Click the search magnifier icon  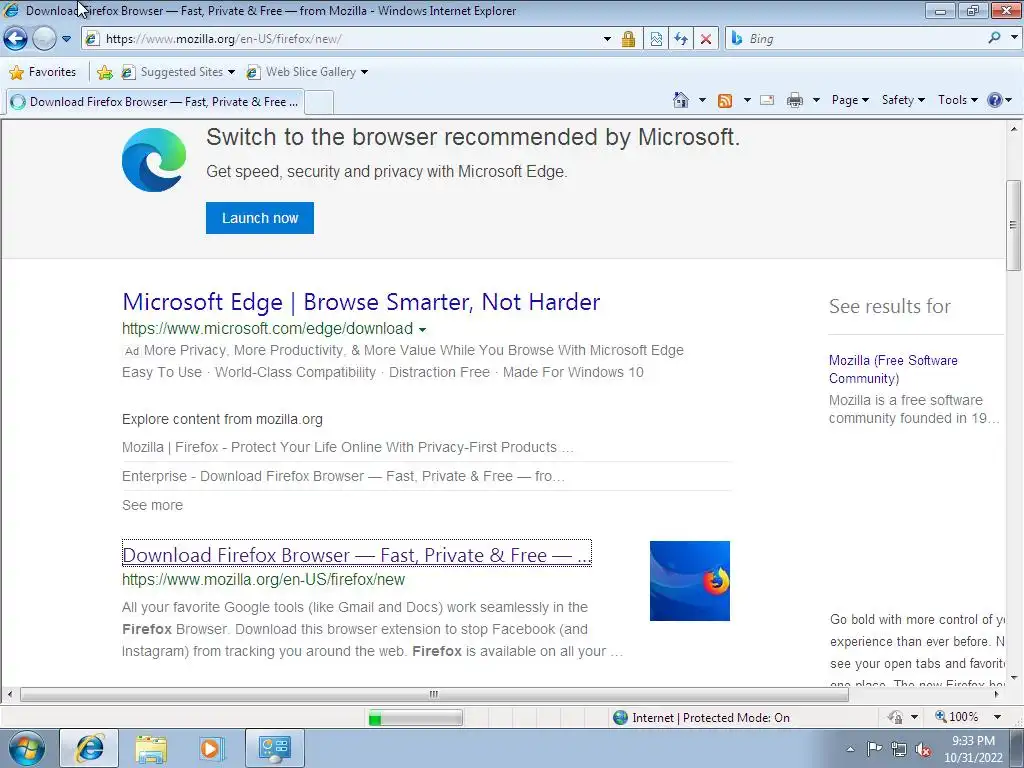pyautogui.click(x=994, y=38)
